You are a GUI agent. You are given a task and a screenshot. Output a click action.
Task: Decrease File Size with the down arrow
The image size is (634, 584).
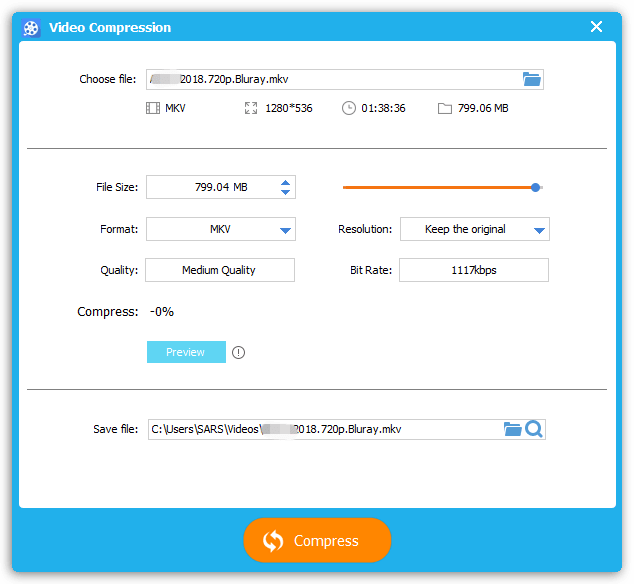(286, 192)
